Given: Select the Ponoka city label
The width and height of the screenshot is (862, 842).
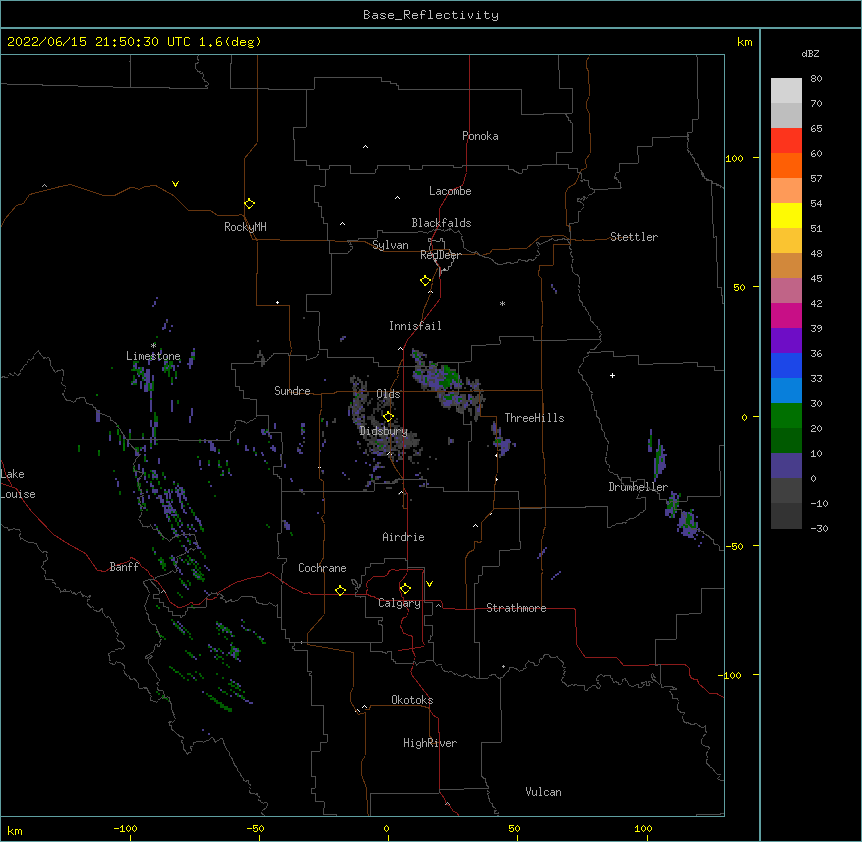Looking at the screenshot, I should coord(480,136).
